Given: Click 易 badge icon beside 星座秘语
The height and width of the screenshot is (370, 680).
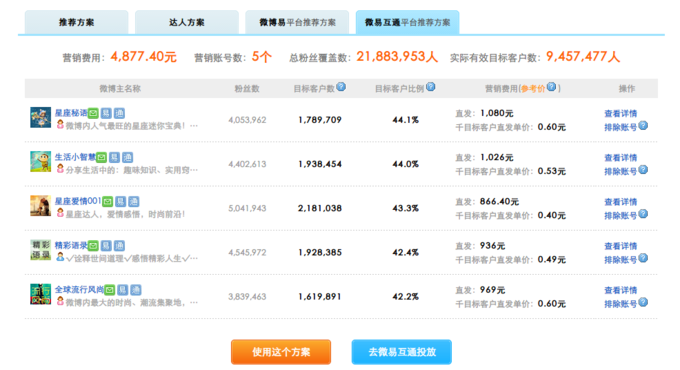Looking at the screenshot, I should [x=106, y=114].
